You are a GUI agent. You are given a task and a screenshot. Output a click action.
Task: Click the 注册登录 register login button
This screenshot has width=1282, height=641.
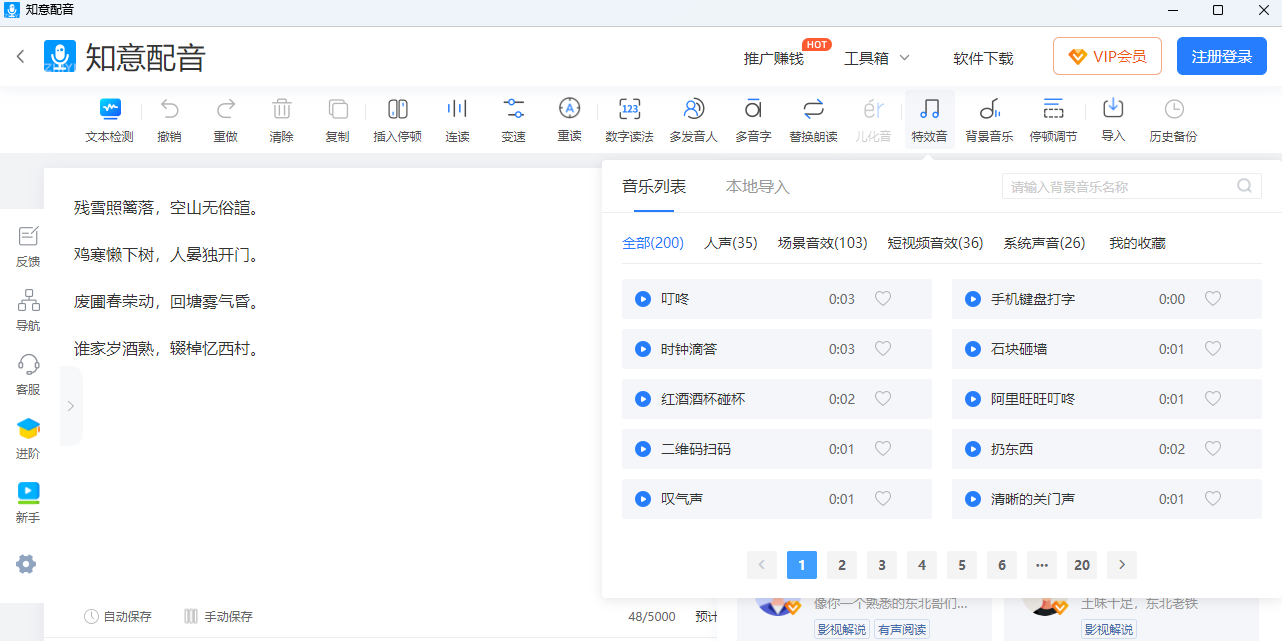(x=1221, y=57)
